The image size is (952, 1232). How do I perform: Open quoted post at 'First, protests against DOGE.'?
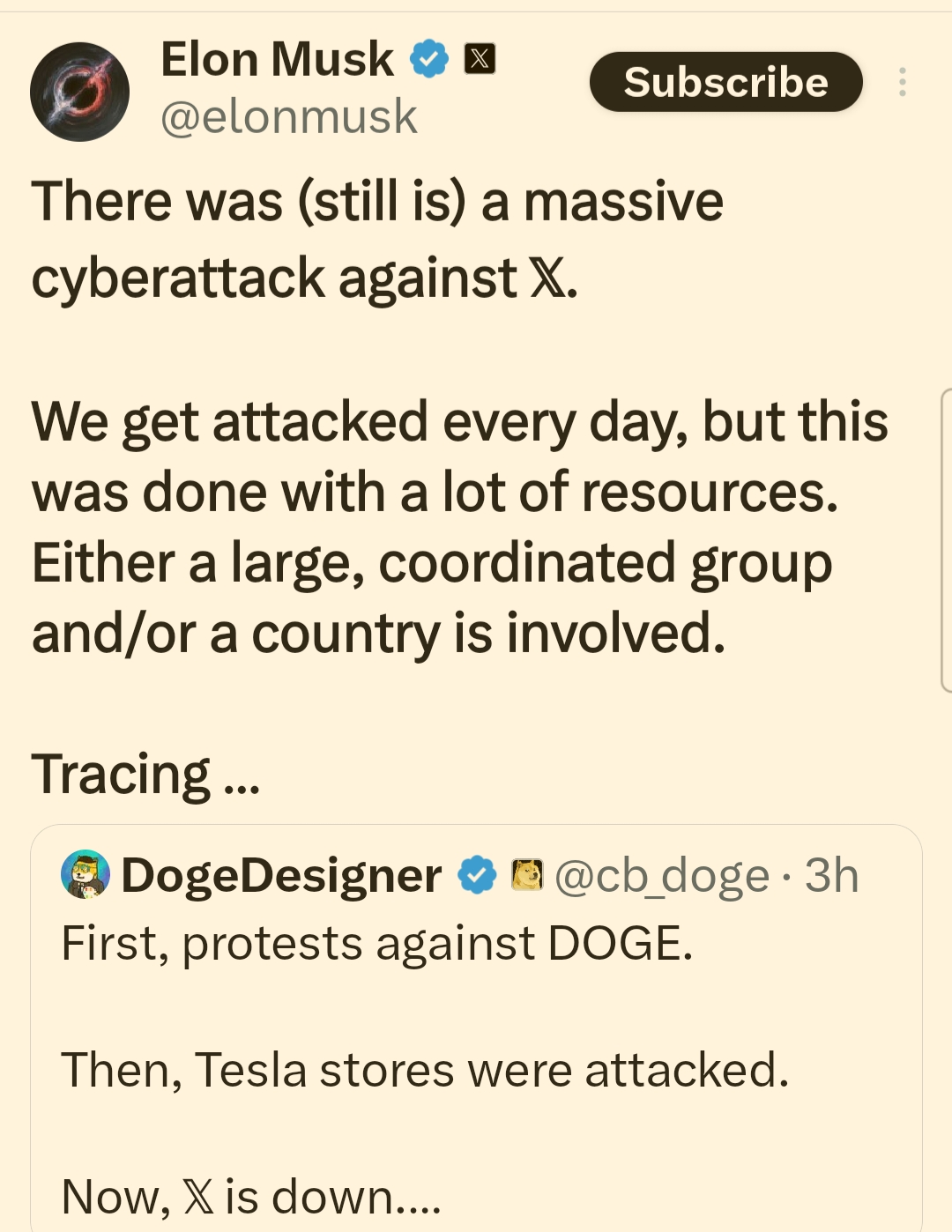click(x=377, y=944)
